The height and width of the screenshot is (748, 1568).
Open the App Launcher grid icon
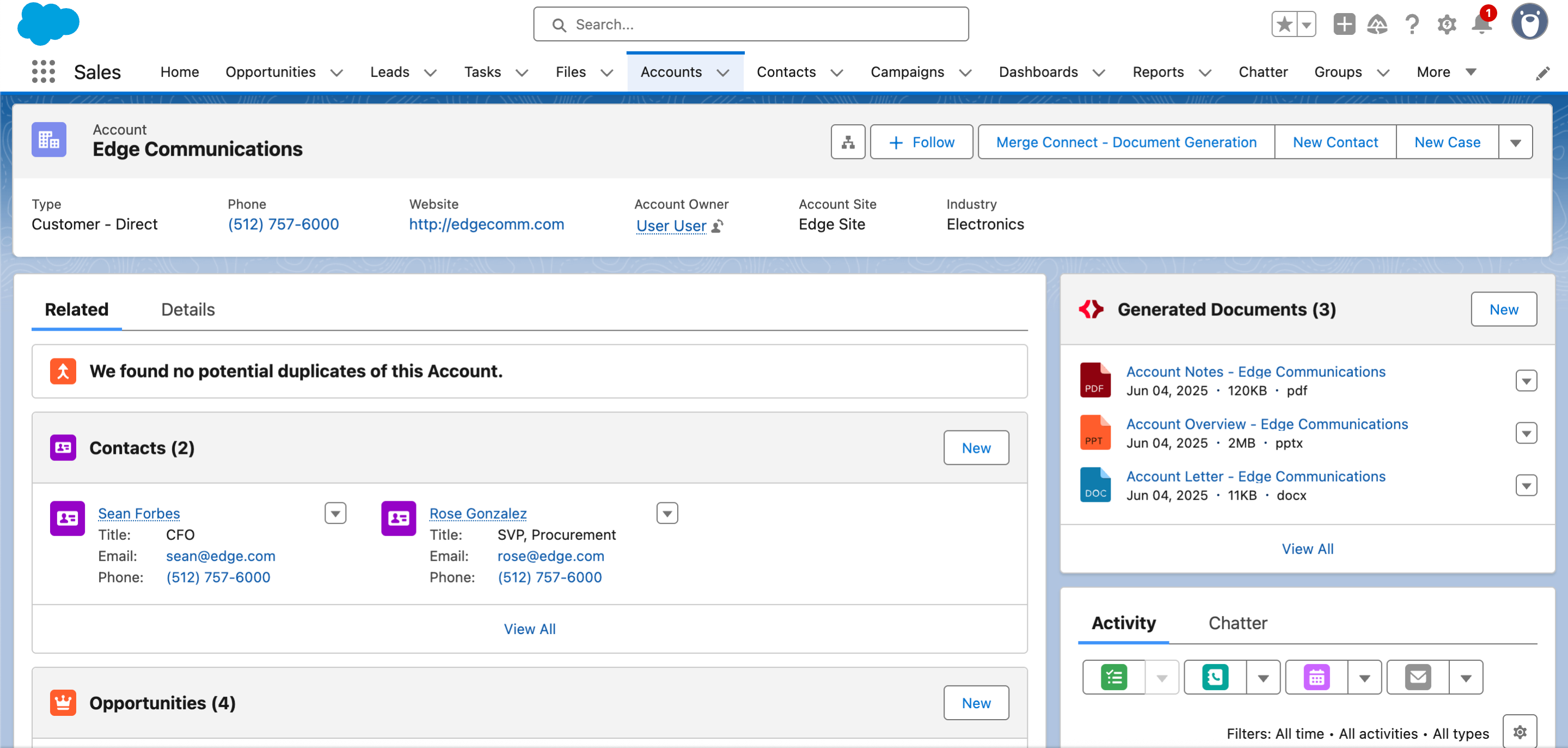pos(43,72)
